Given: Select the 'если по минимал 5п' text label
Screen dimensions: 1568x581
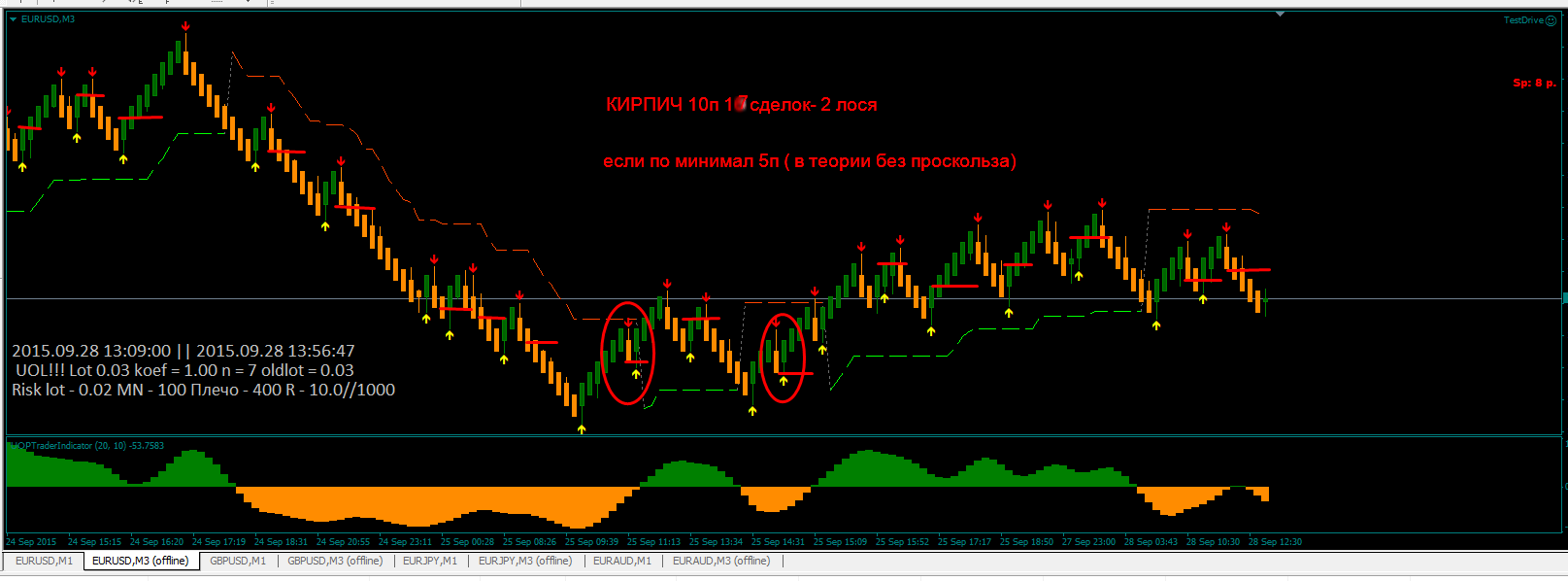Looking at the screenshot, I should point(810,161).
